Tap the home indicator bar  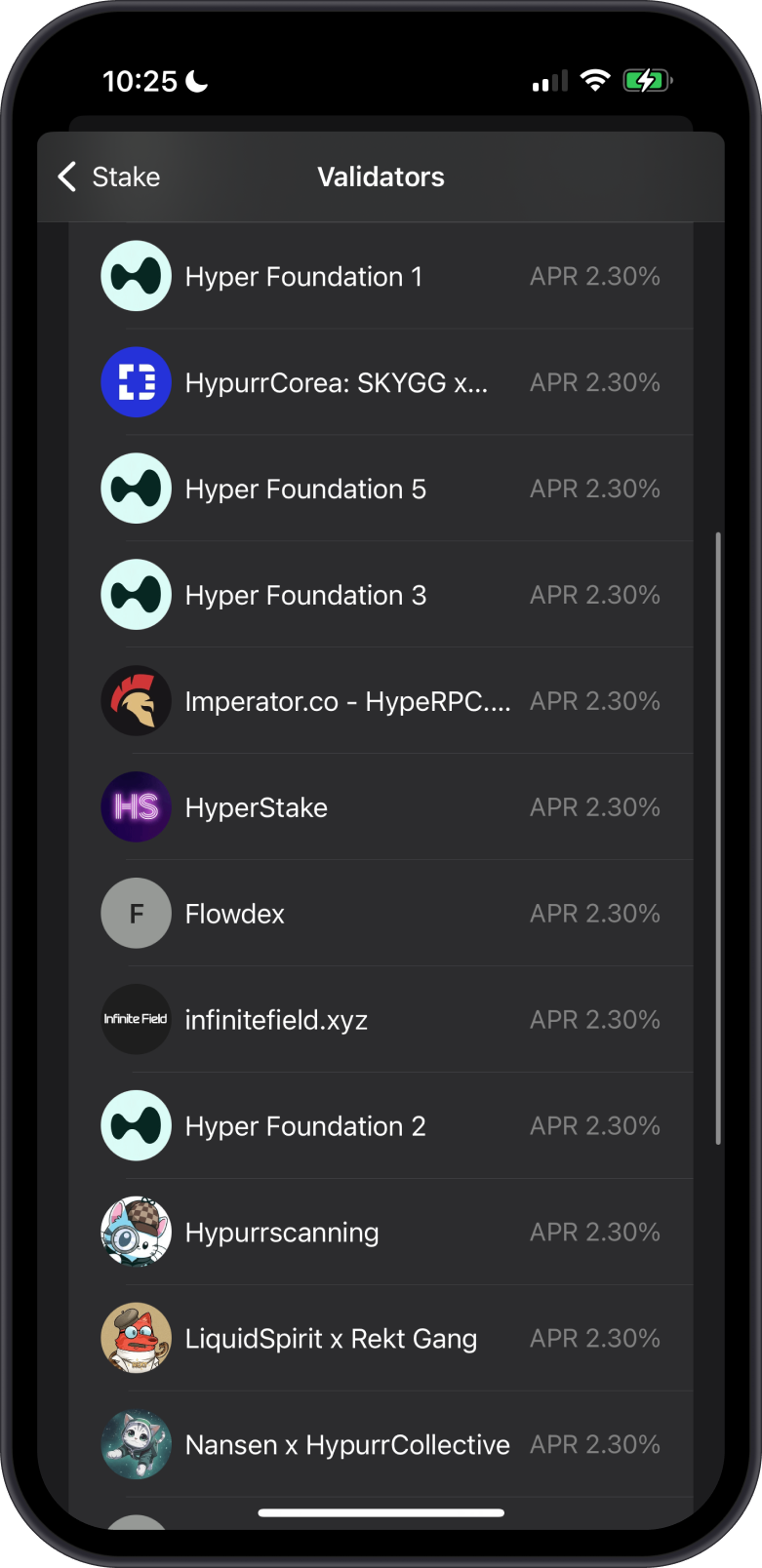coord(381,1513)
